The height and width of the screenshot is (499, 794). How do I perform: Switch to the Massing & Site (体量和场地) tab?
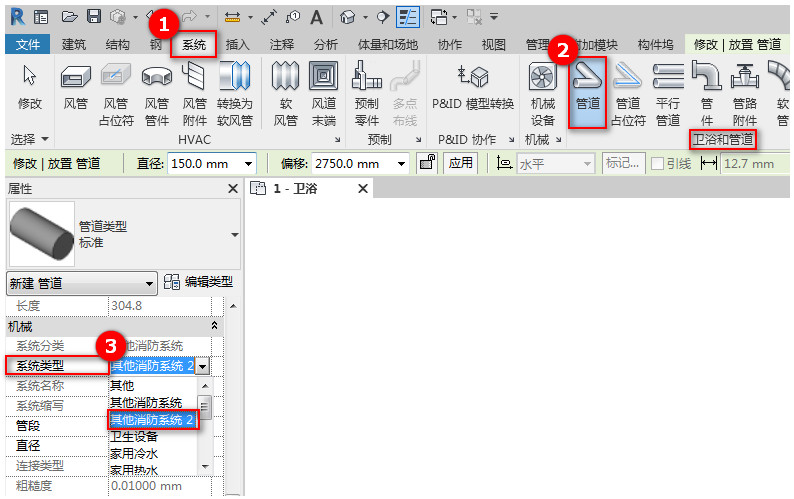[x=387, y=45]
